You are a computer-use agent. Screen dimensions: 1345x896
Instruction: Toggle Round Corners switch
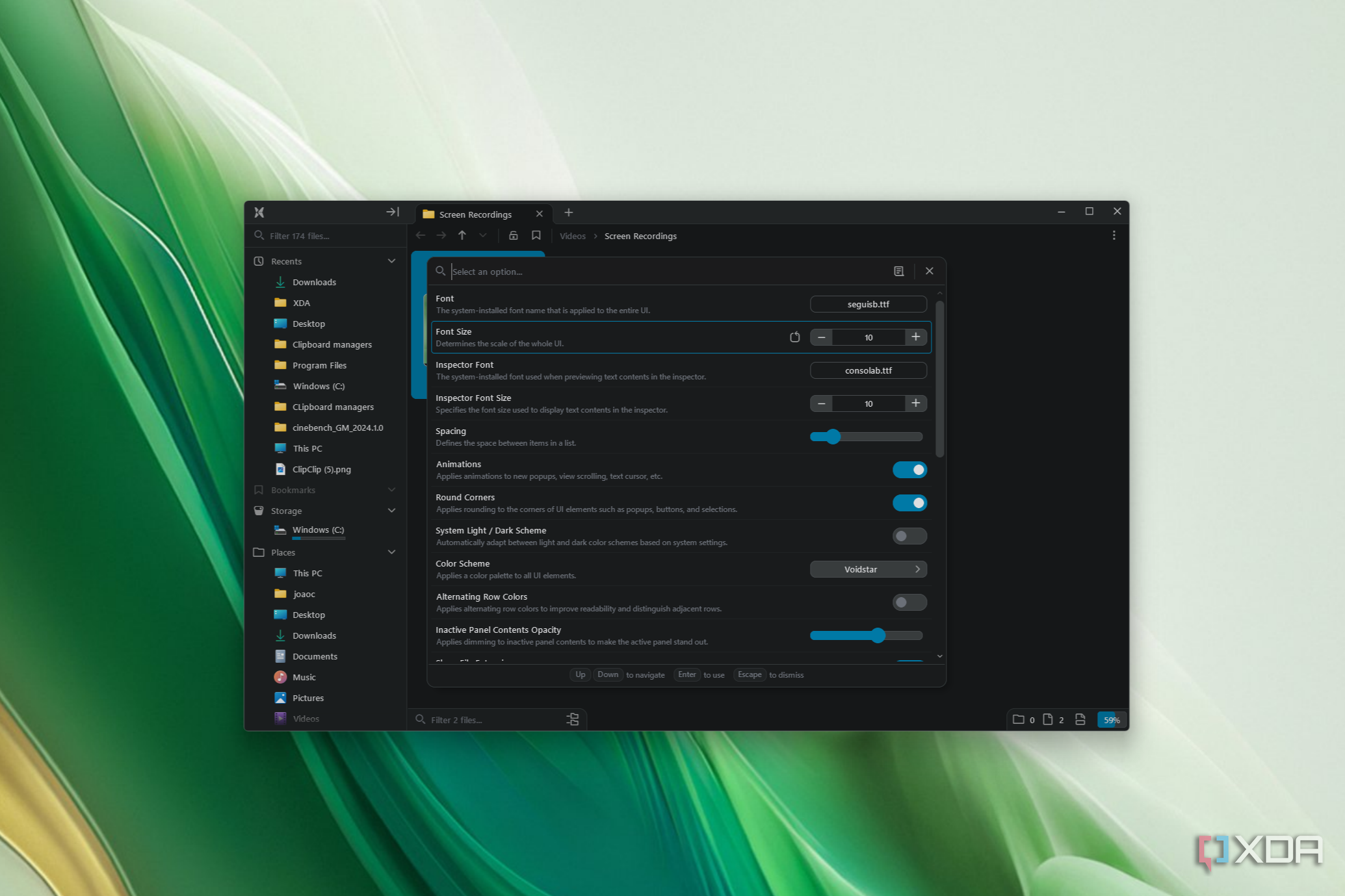tap(909, 503)
